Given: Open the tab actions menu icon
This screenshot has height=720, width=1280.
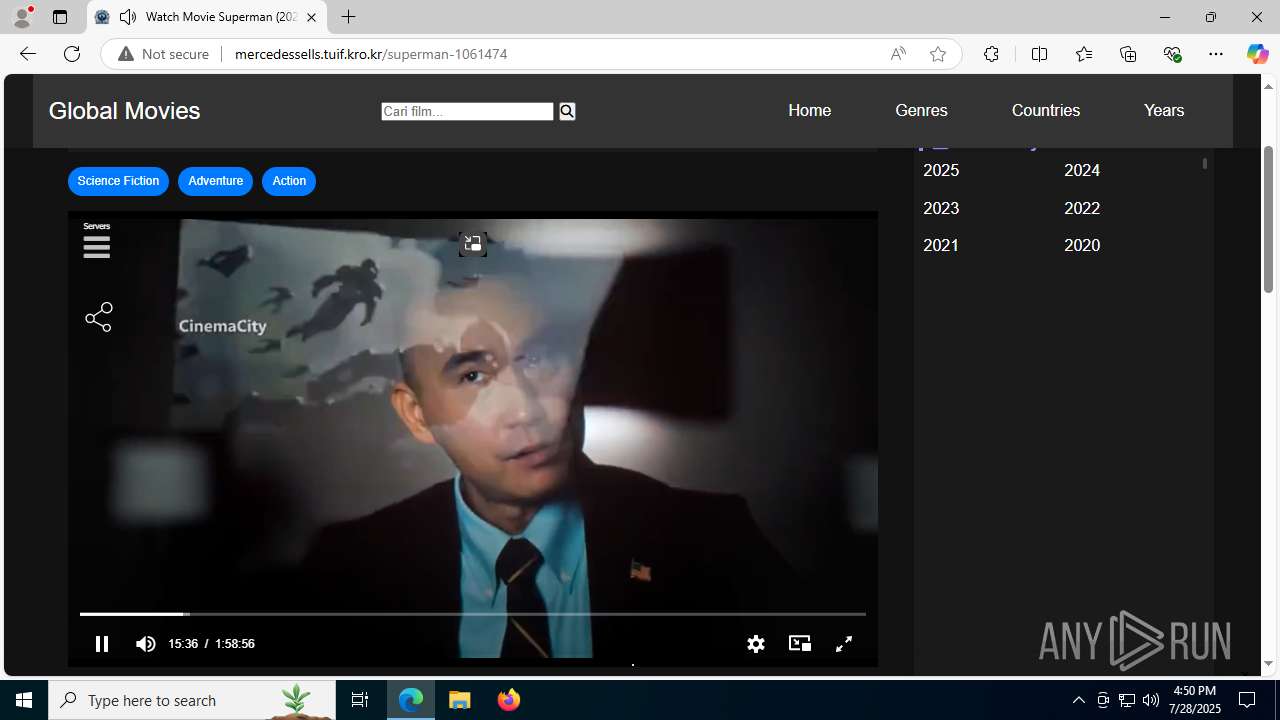Looking at the screenshot, I should [x=60, y=17].
